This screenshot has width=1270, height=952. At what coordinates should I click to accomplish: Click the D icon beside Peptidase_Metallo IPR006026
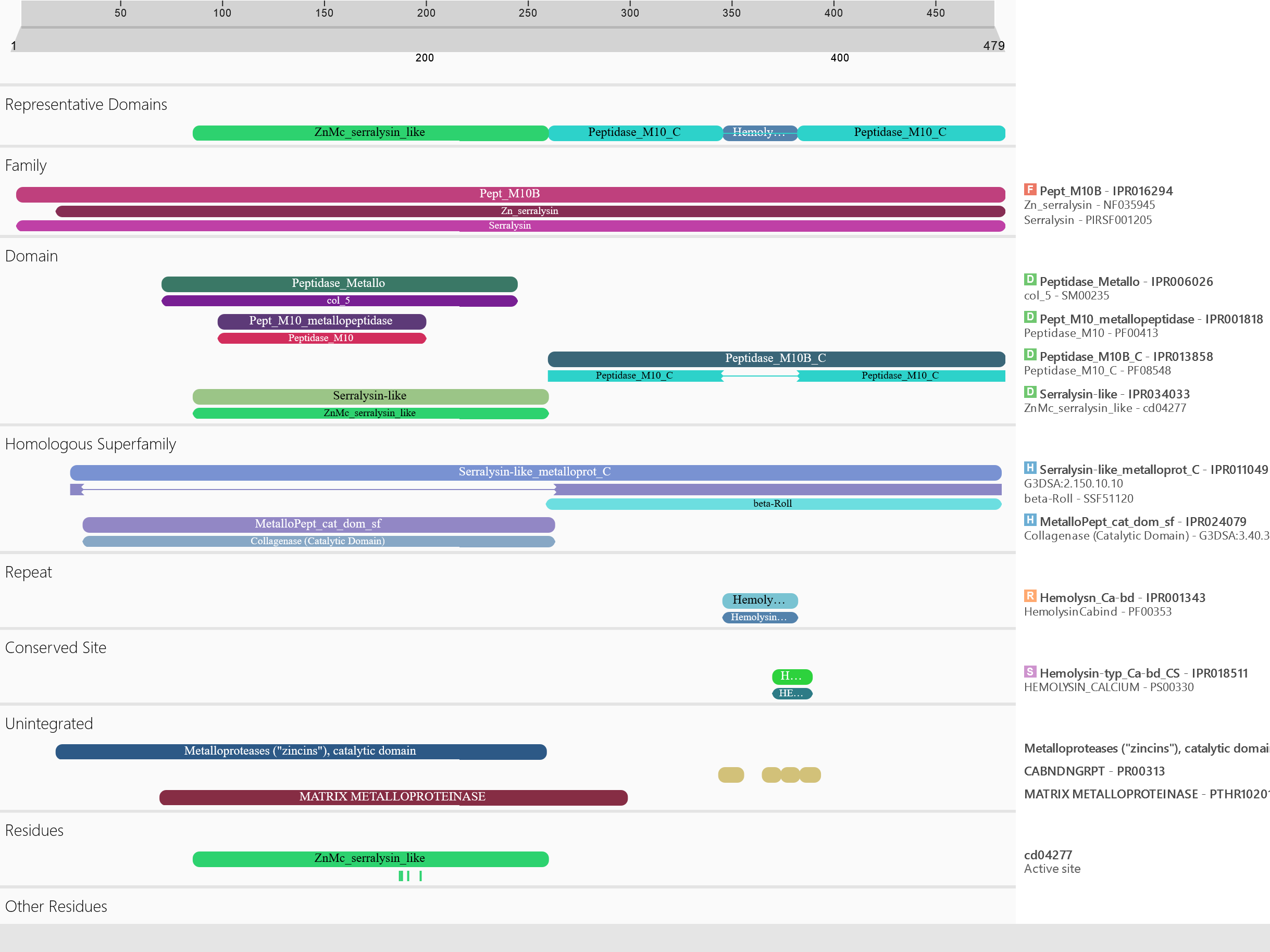pos(1030,280)
